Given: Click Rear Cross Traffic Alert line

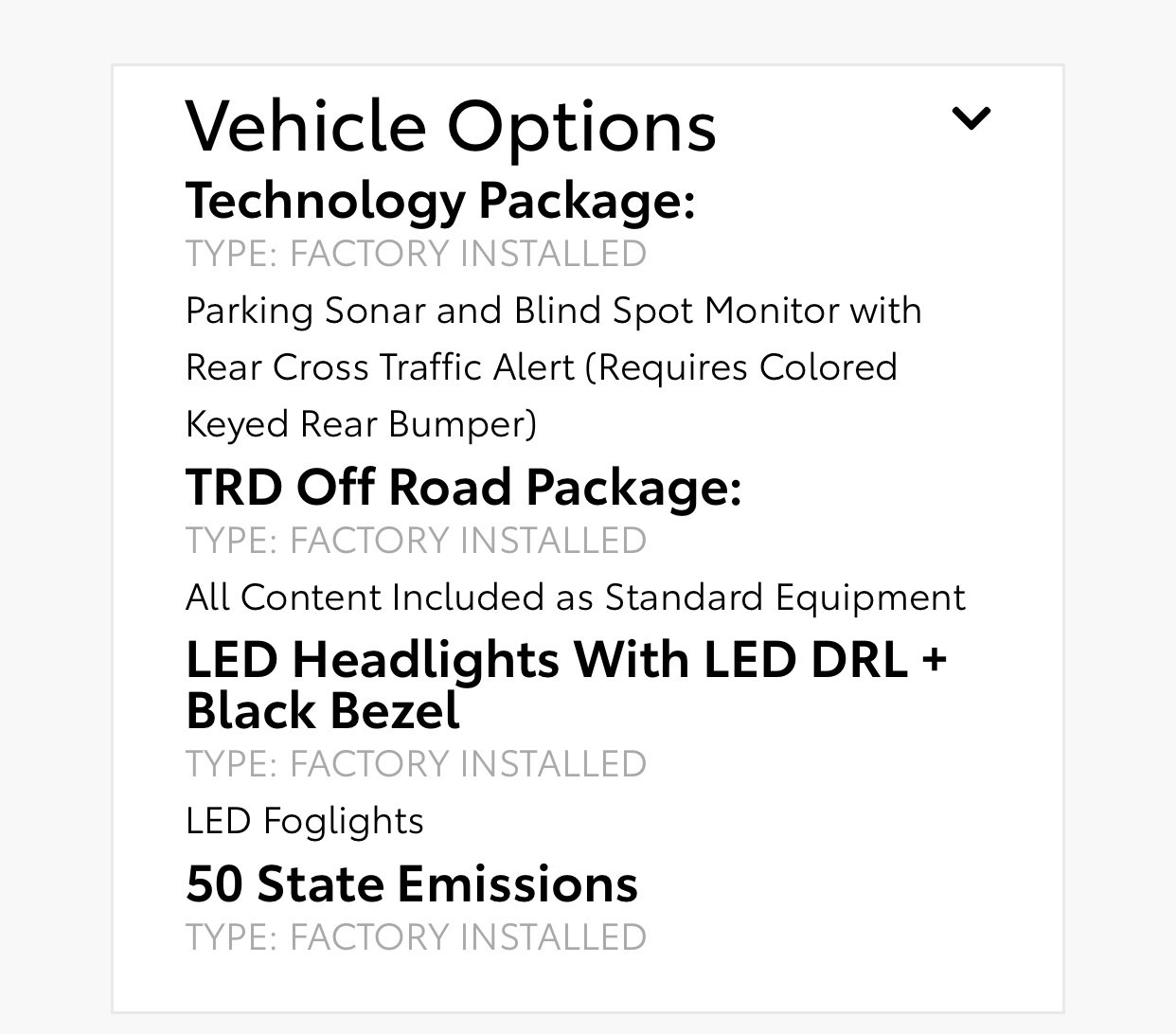Looking at the screenshot, I should 541,367.
